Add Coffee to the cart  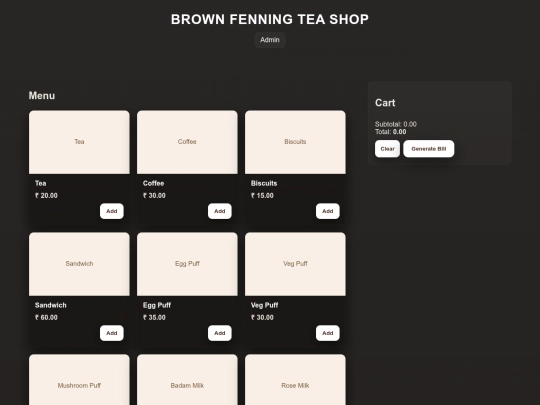220,211
